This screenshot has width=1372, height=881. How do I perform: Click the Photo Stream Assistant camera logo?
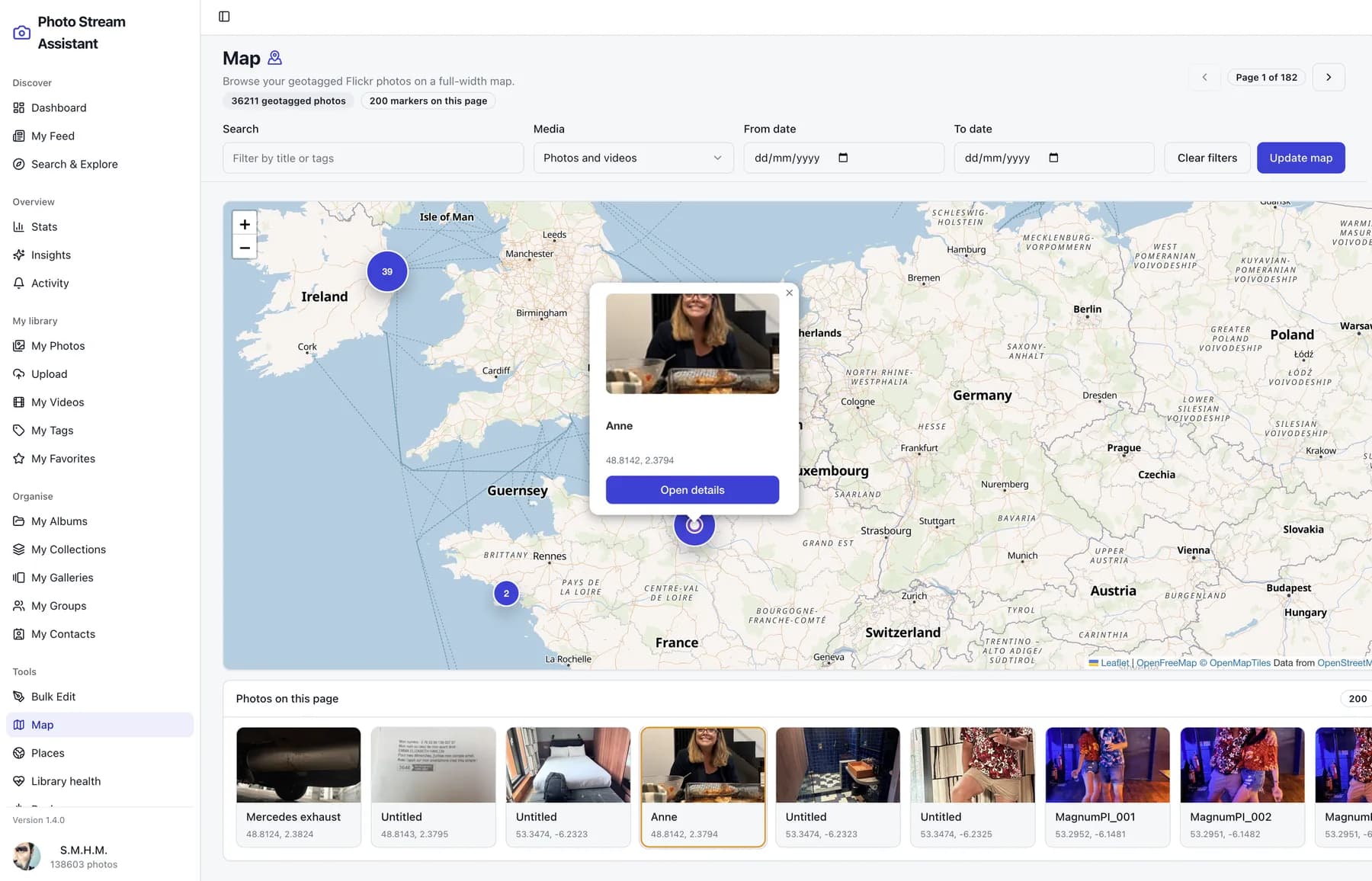[22, 33]
